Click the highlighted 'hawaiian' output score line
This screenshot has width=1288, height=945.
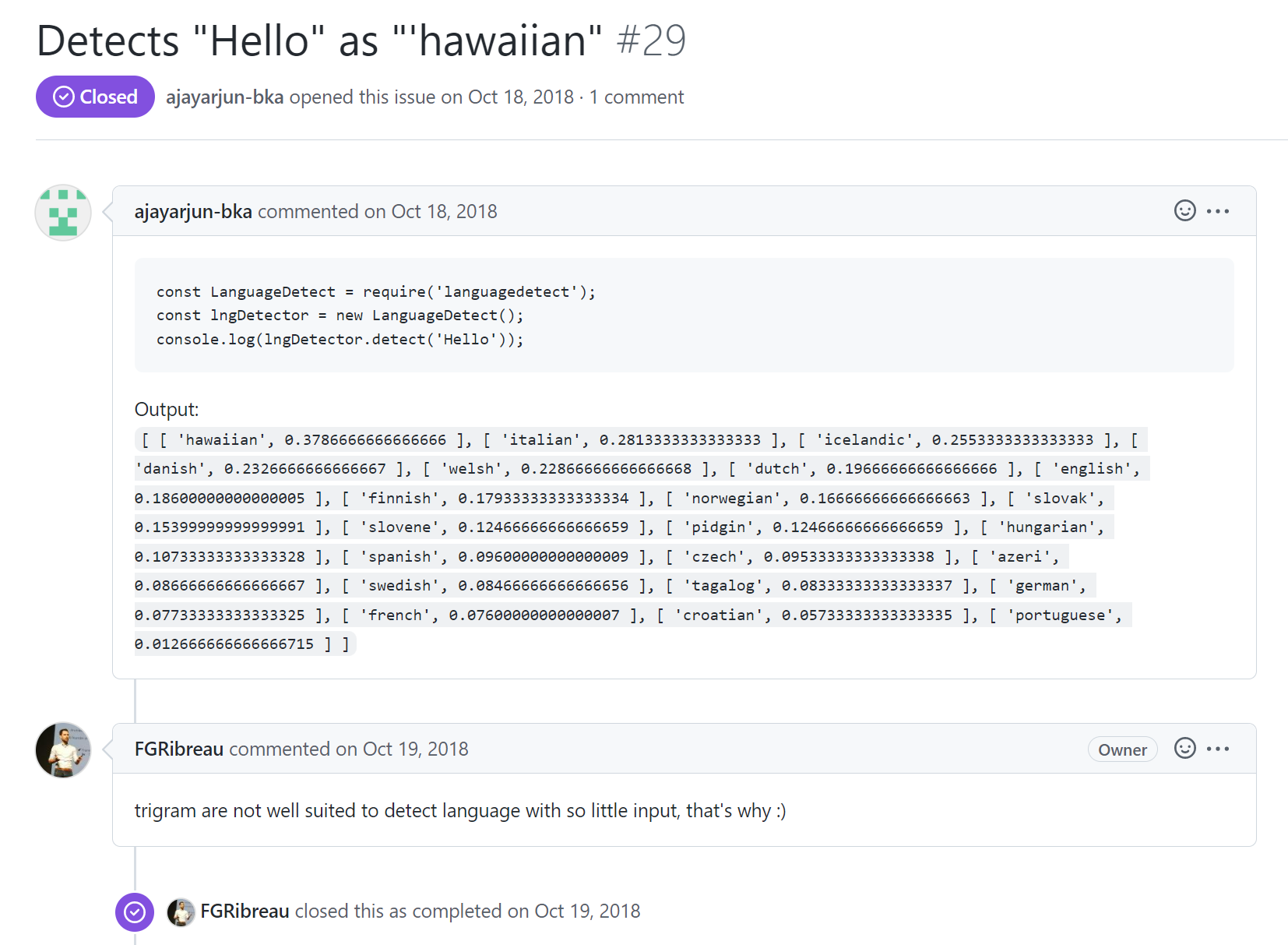point(311,439)
